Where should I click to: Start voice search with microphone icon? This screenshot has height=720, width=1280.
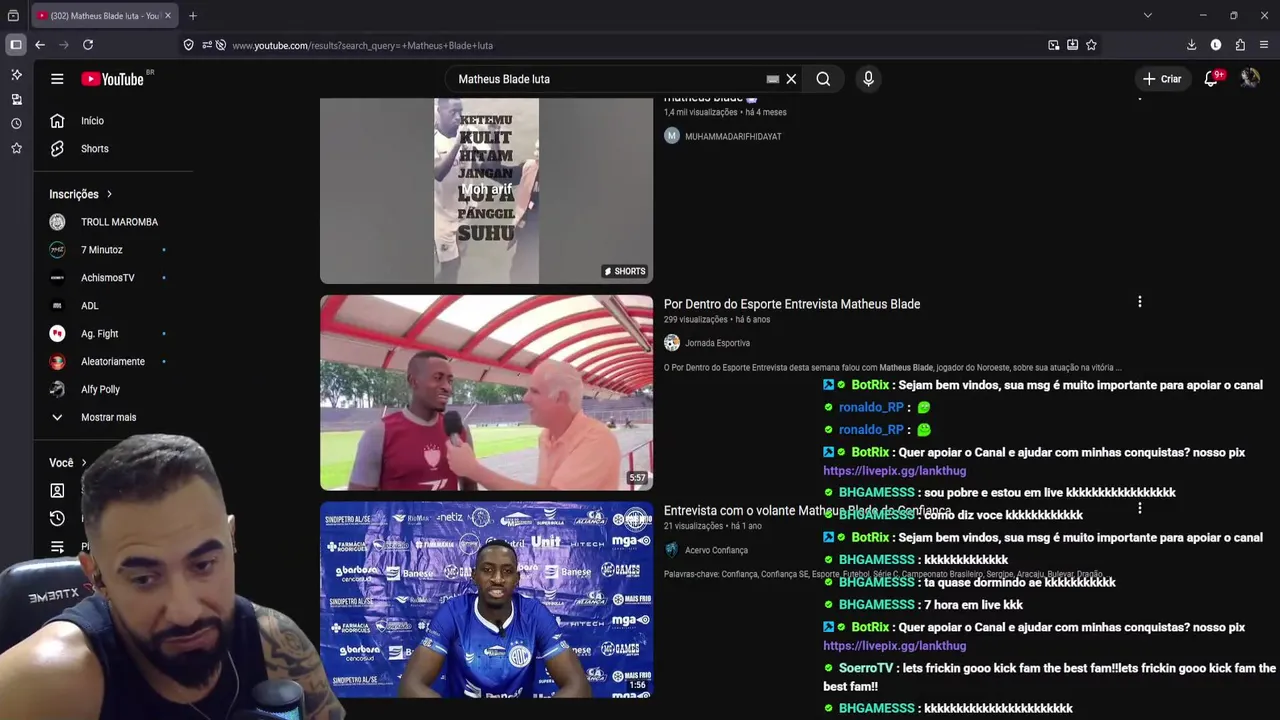pyautogui.click(x=868, y=79)
